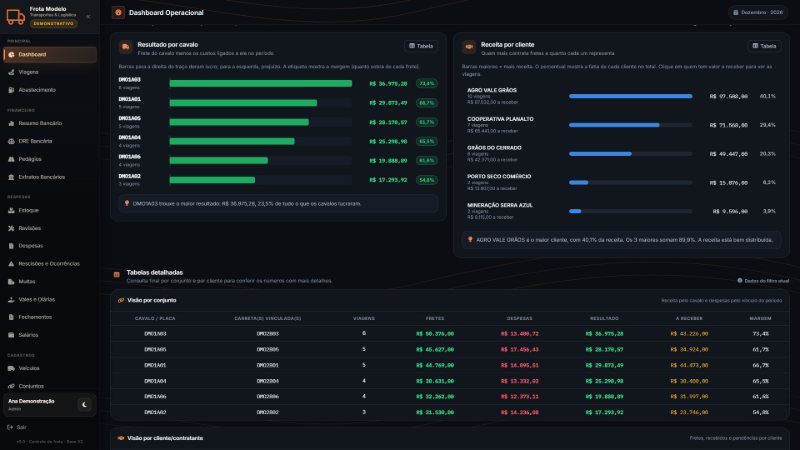Click the Vales e Diárias icon
The width and height of the screenshot is (800, 450).
11,299
